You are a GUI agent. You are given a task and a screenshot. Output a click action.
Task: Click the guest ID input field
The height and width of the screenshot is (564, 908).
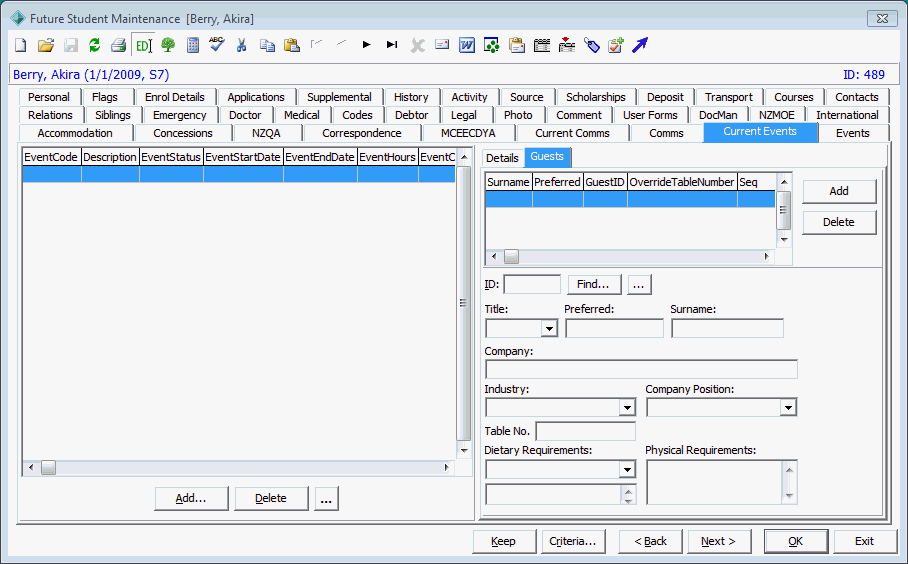pos(532,284)
